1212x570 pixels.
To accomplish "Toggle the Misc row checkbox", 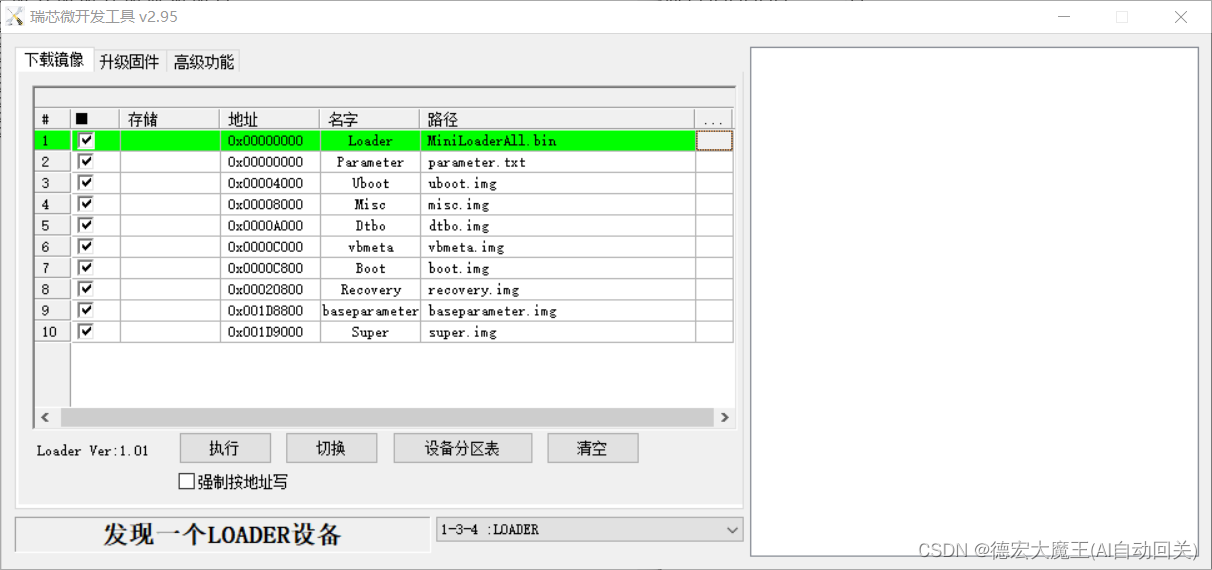I will 86,204.
